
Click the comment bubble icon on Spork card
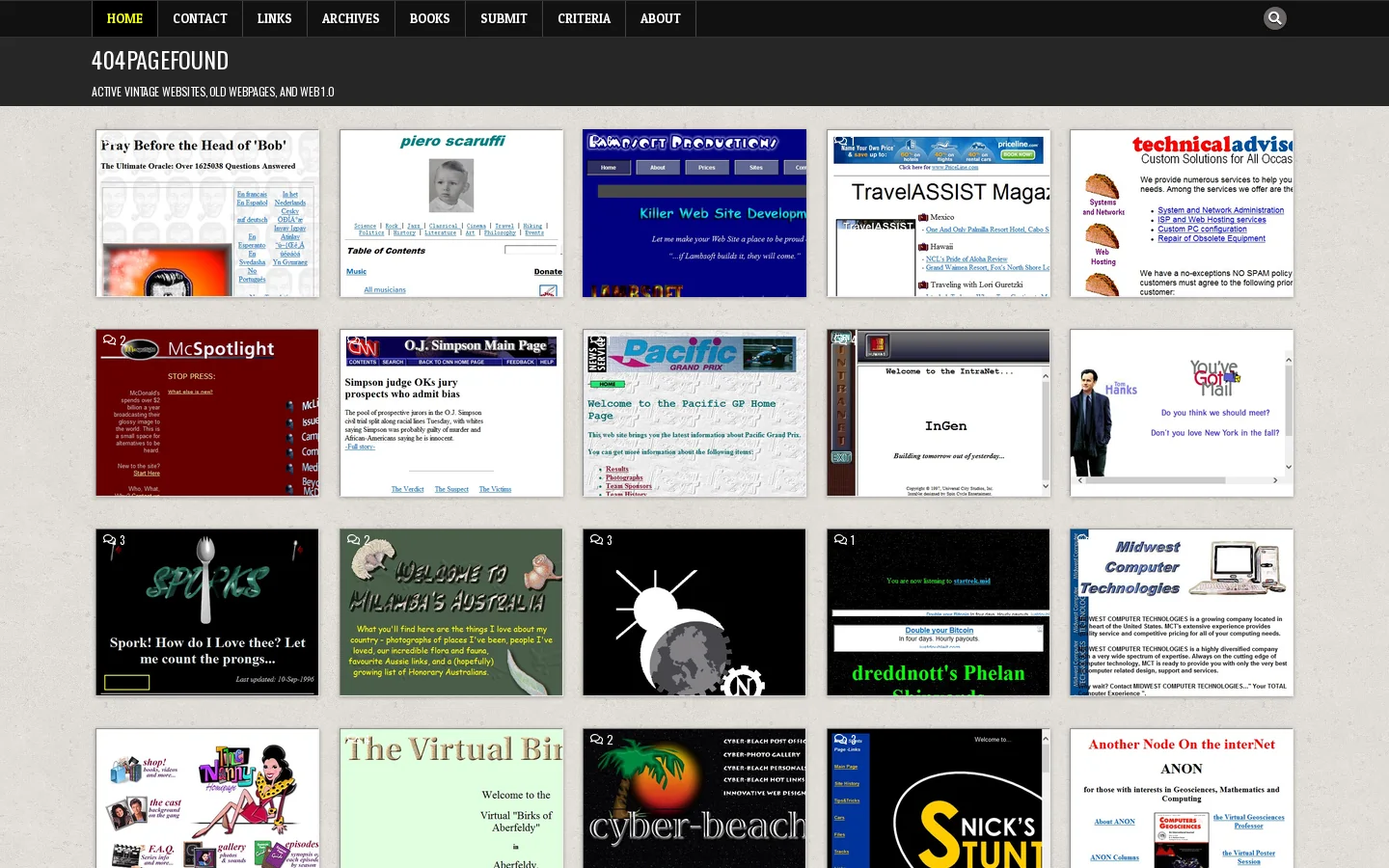click(109, 540)
